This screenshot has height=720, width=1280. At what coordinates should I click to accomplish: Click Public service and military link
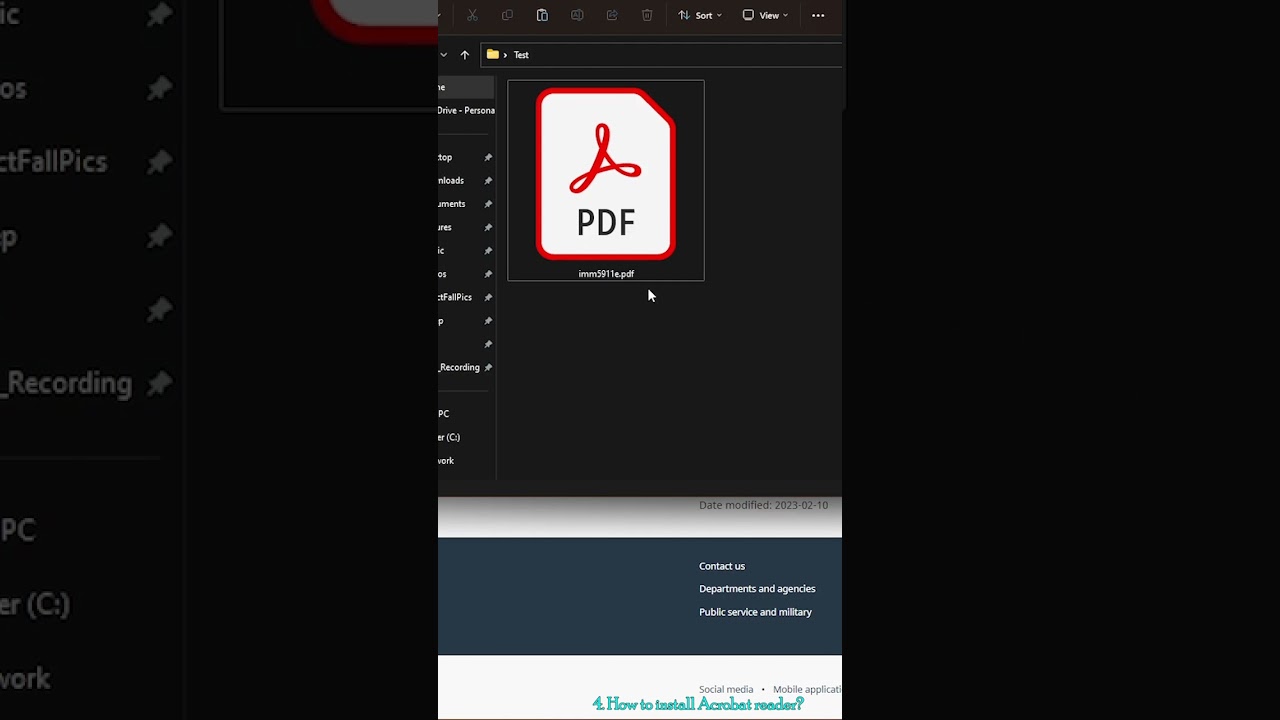755,612
